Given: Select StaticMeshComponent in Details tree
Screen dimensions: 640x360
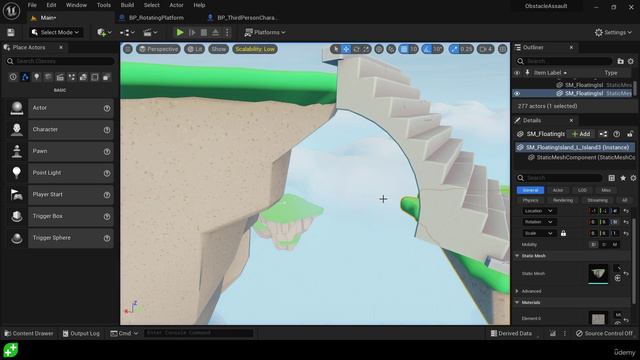Looking at the screenshot, I should (581, 158).
